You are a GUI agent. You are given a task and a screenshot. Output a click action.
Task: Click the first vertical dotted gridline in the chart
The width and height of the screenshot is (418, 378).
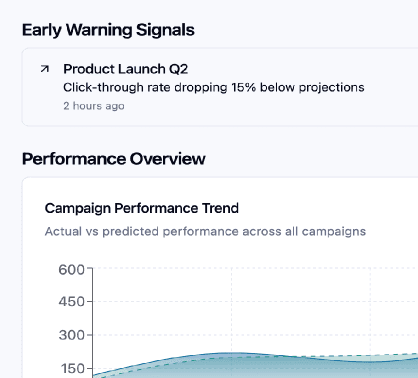click(x=231, y=310)
